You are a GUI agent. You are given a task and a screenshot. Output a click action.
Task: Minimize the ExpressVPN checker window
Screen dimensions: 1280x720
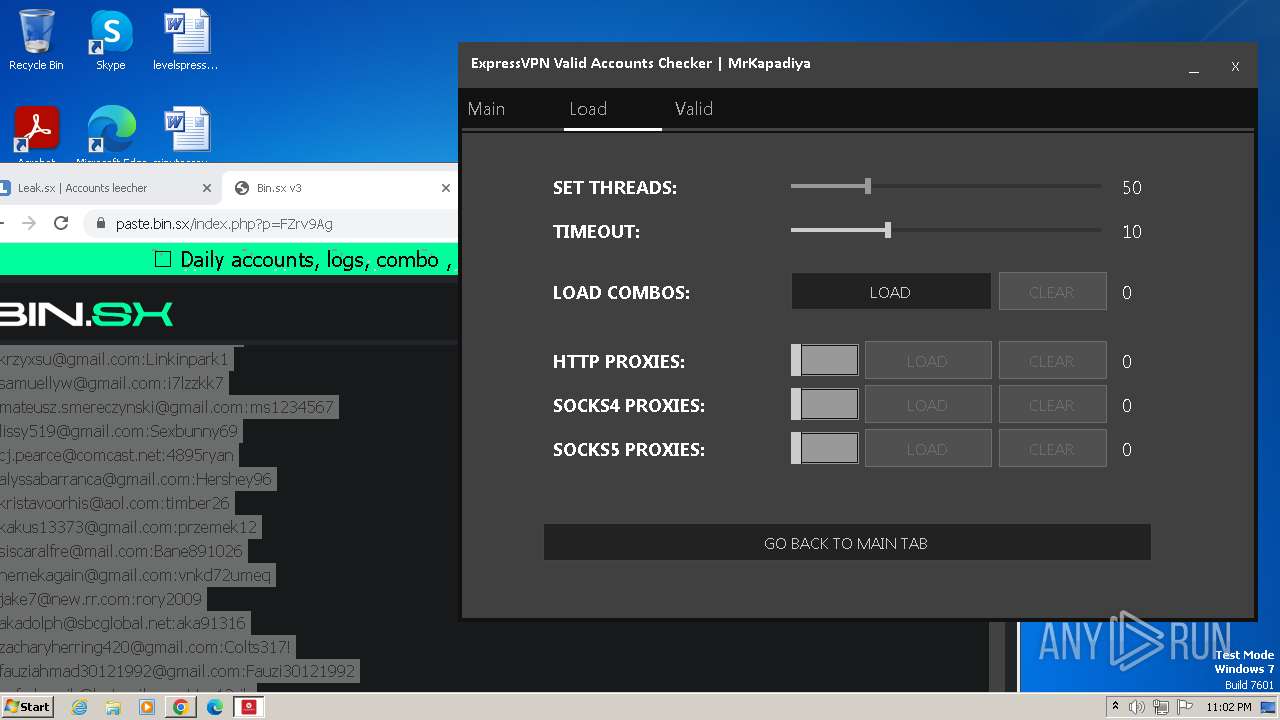[x=1194, y=67]
